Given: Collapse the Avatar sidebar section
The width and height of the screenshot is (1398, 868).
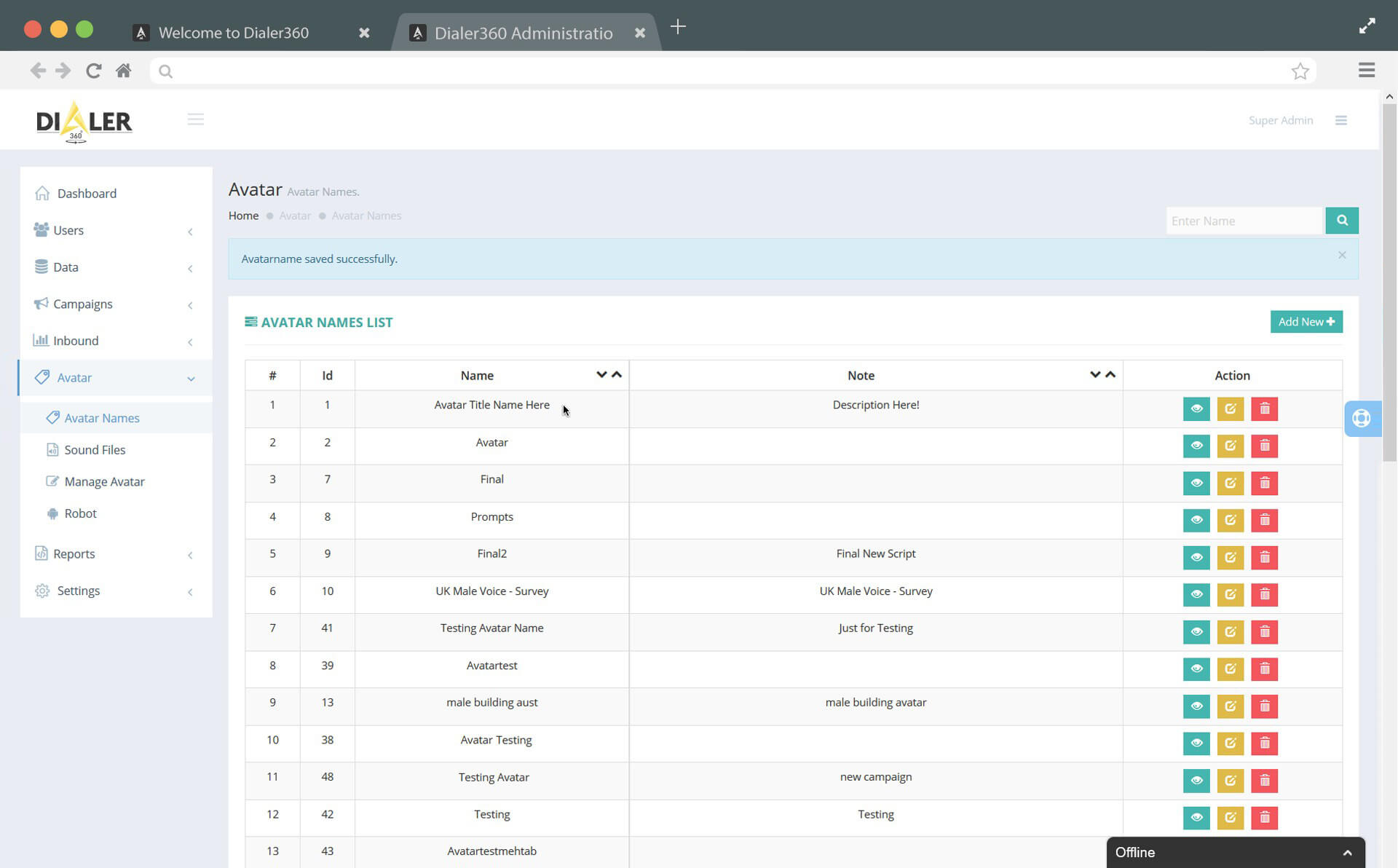Looking at the screenshot, I should coord(191,378).
